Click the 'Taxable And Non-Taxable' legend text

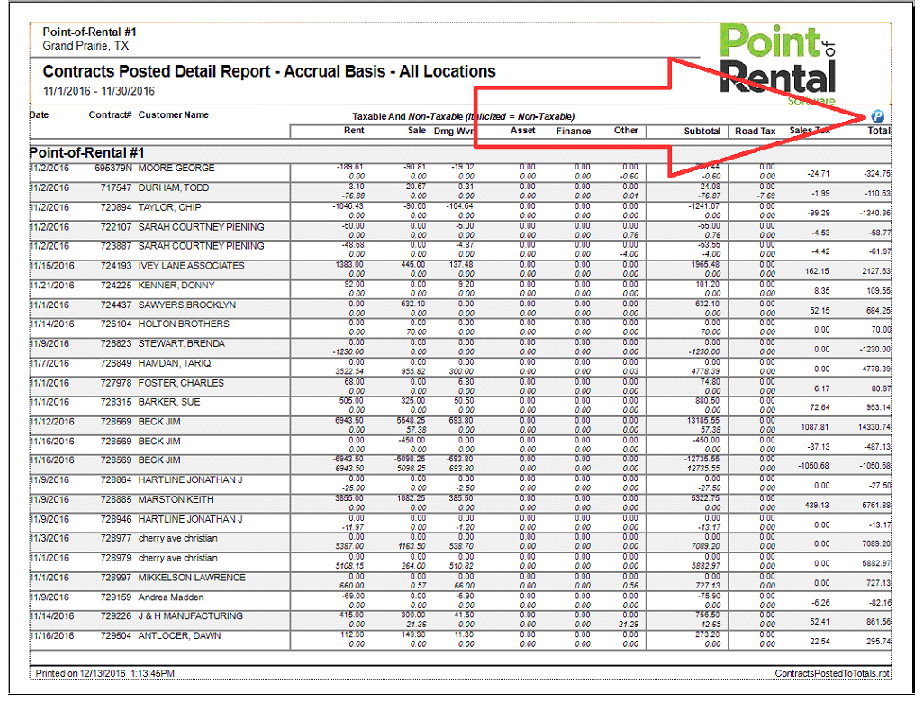463,116
